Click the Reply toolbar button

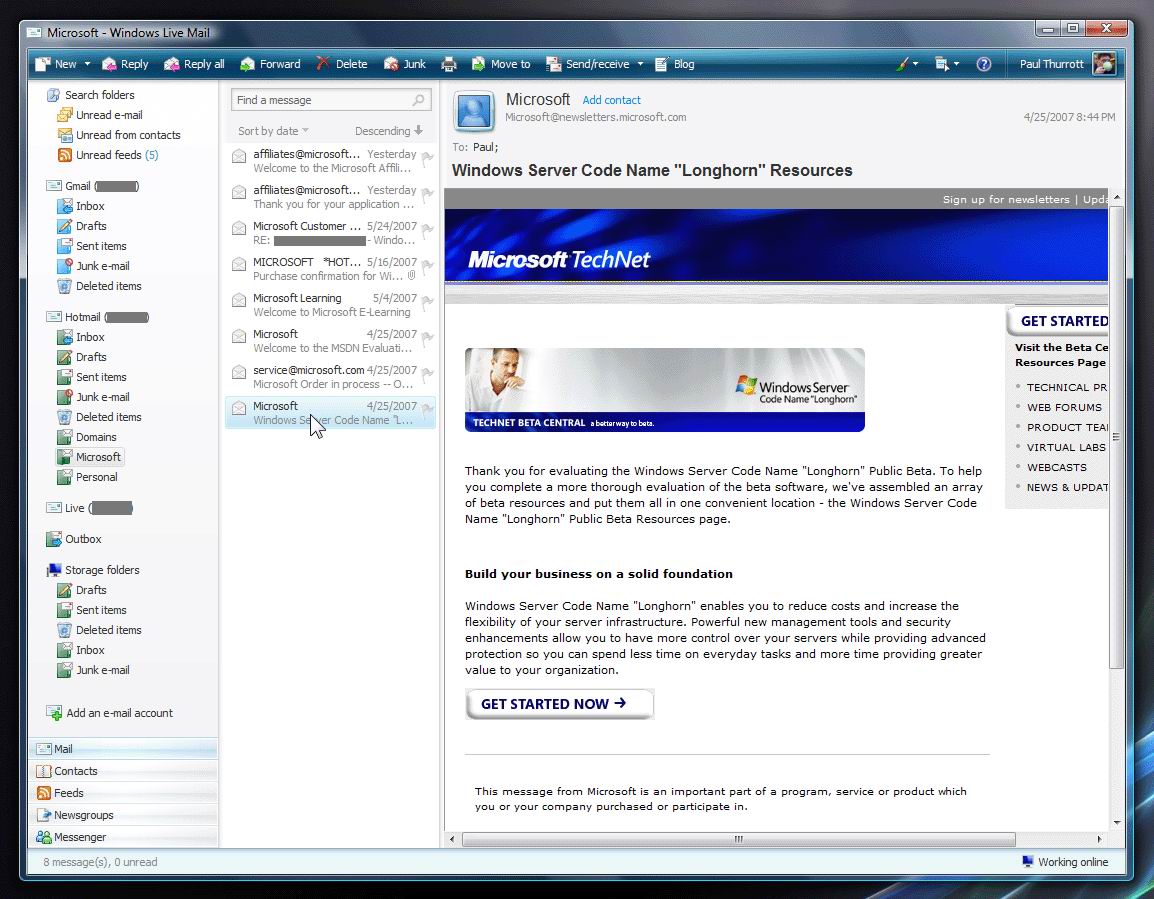pyautogui.click(x=125, y=64)
